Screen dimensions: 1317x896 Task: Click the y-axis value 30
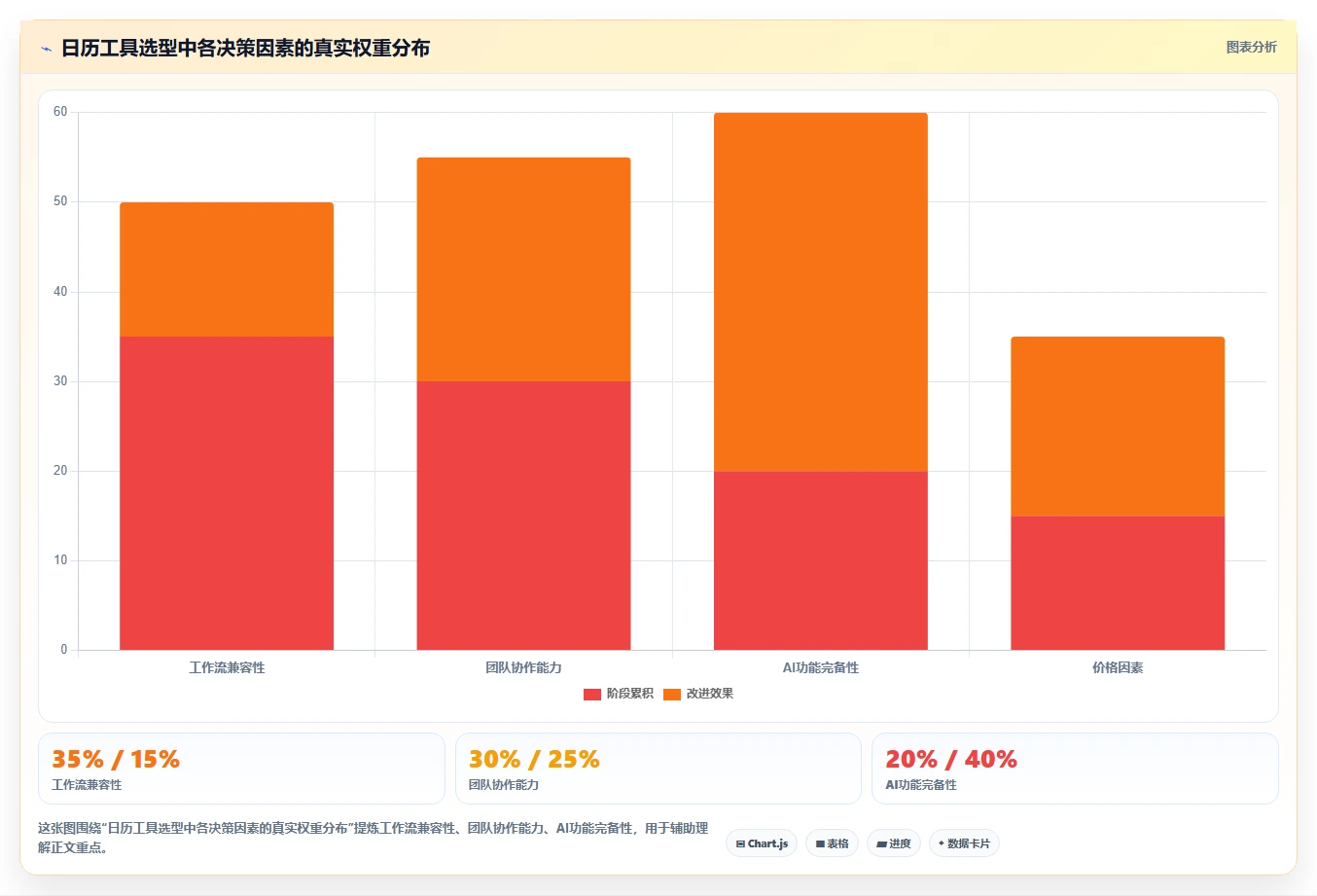pos(60,381)
